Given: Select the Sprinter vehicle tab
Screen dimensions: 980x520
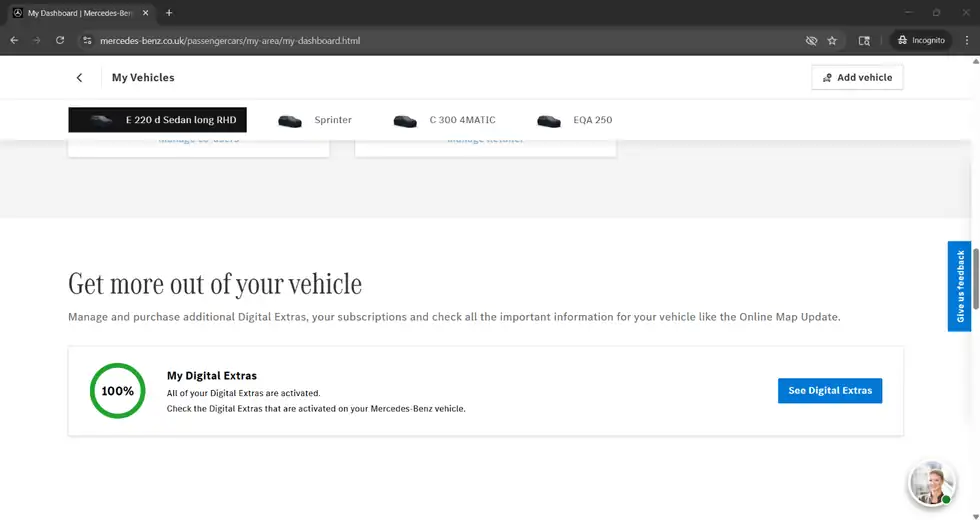Looking at the screenshot, I should tap(315, 120).
